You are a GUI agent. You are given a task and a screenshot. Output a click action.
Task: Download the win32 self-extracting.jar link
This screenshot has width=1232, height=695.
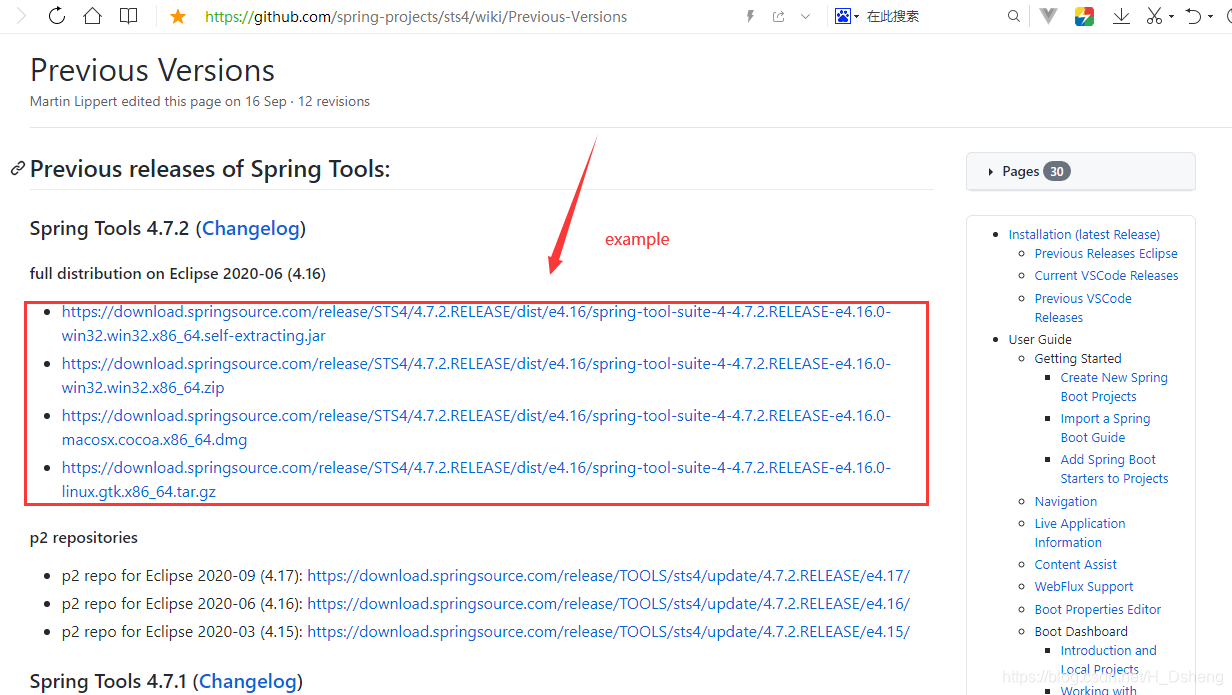click(476, 324)
